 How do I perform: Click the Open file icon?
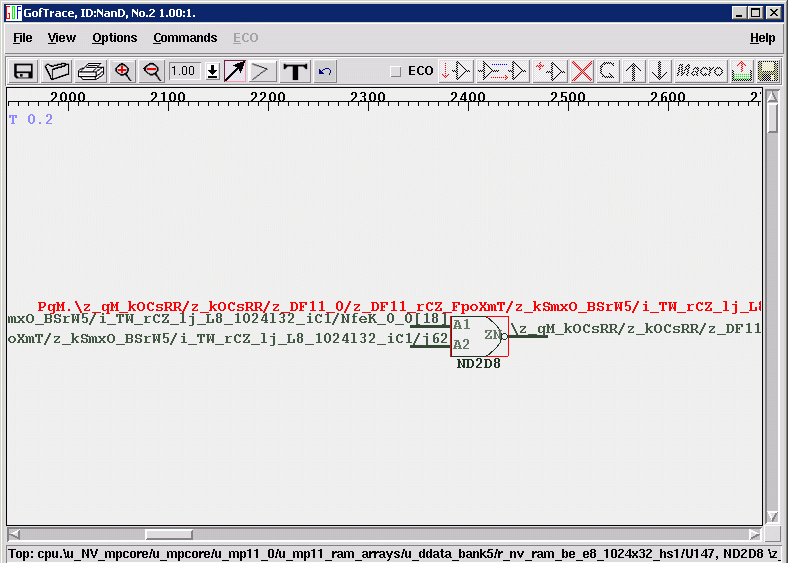pos(58,71)
